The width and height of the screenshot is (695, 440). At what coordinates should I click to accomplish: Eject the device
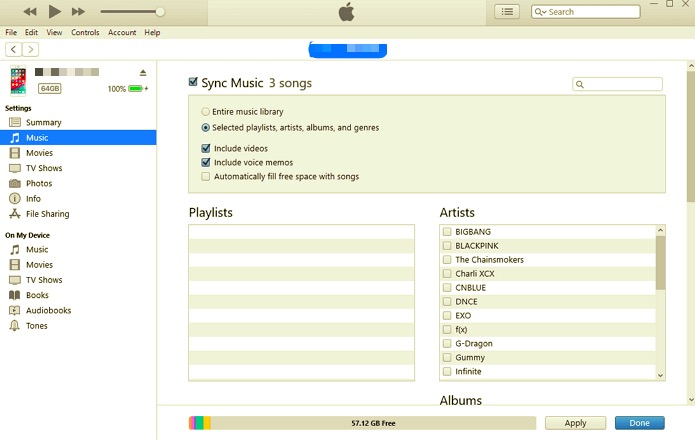click(x=143, y=73)
